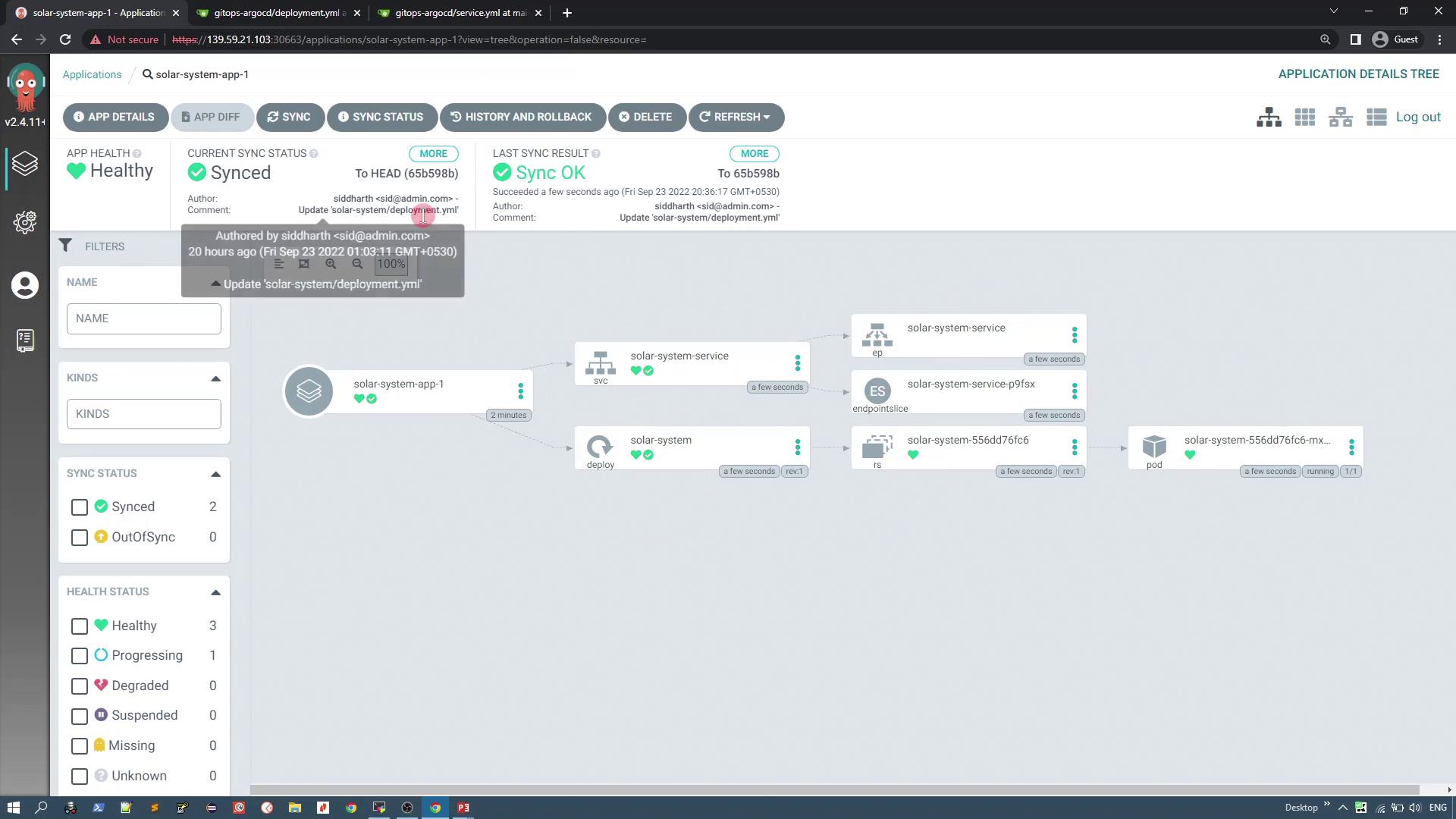Switch to the tree view layout icon
Viewport: 1456px width, 819px height.
point(1269,118)
